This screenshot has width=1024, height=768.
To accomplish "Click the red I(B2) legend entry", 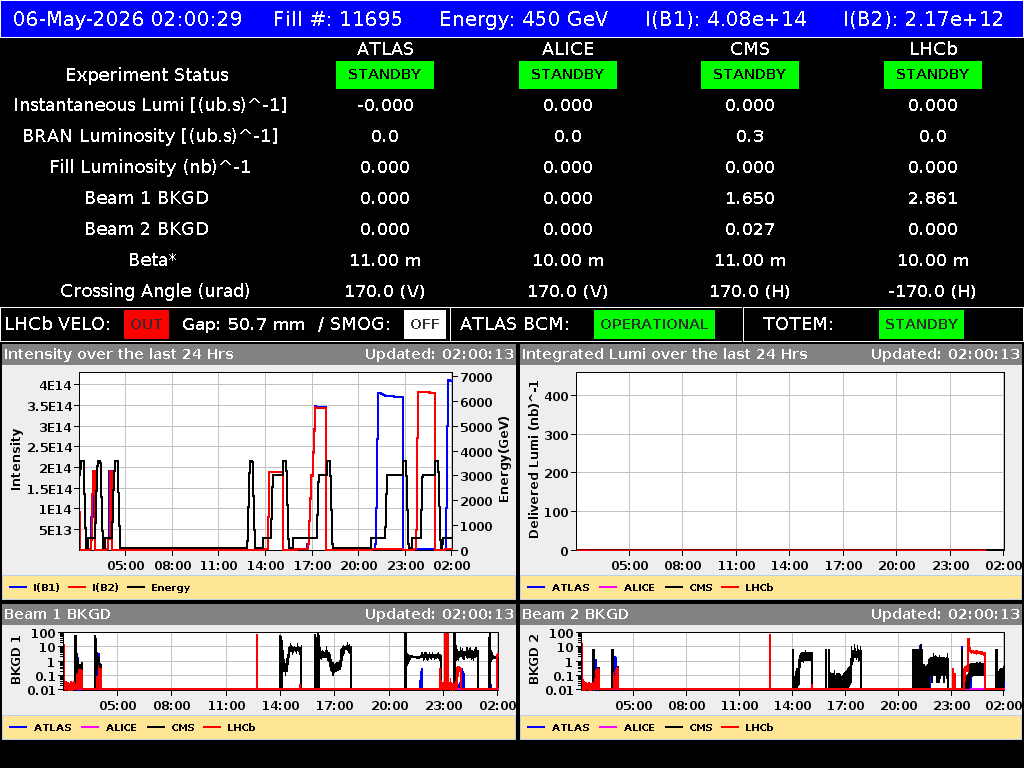I will tap(94, 587).
